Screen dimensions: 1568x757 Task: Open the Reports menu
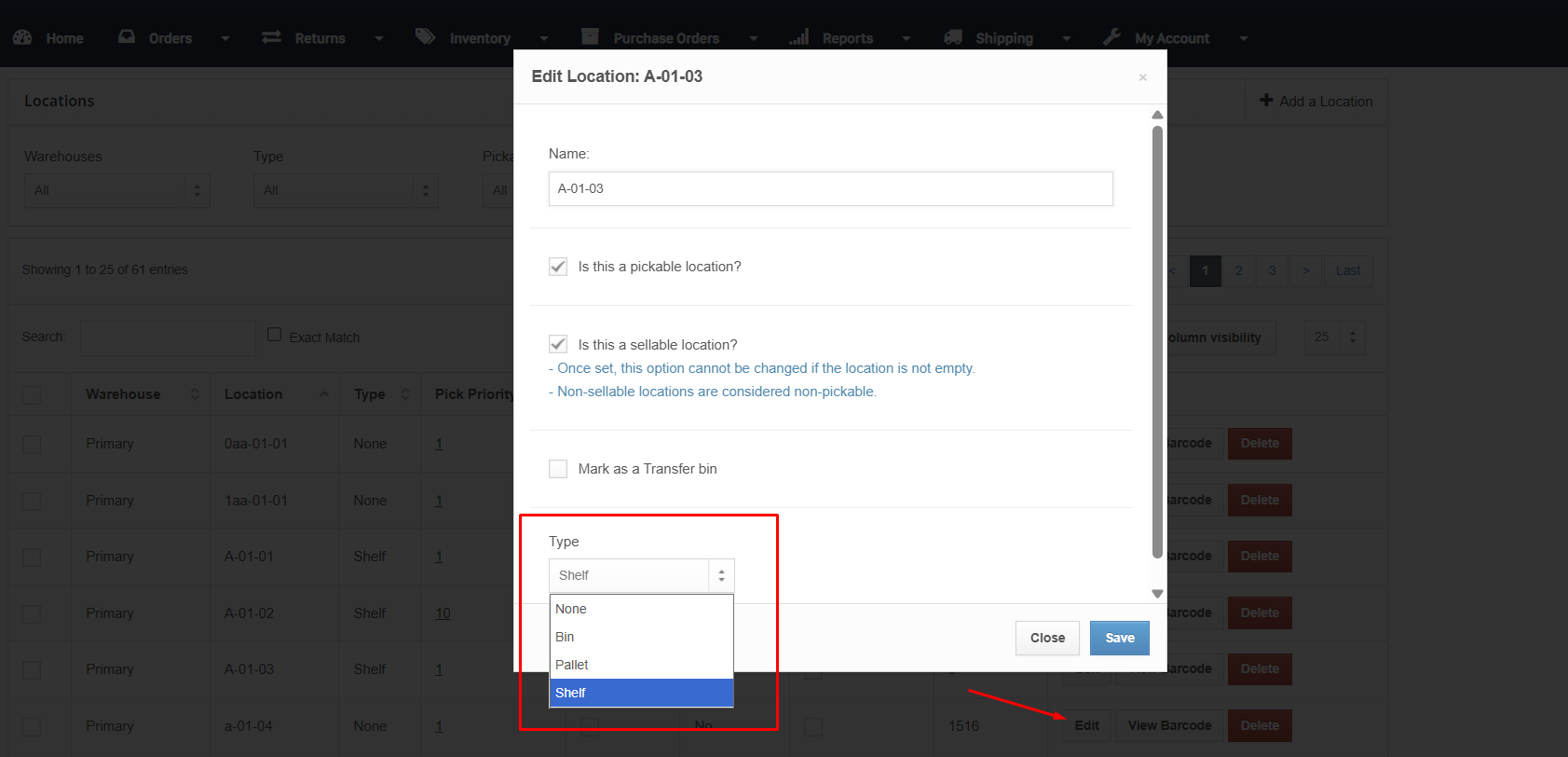tap(848, 38)
